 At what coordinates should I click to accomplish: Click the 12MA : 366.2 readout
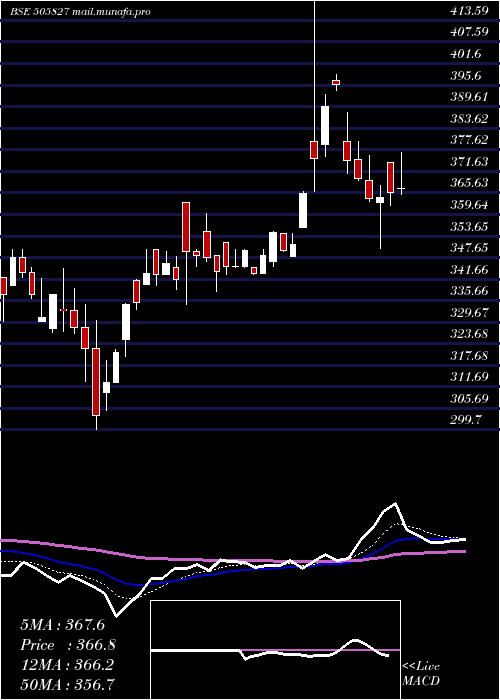[67, 665]
